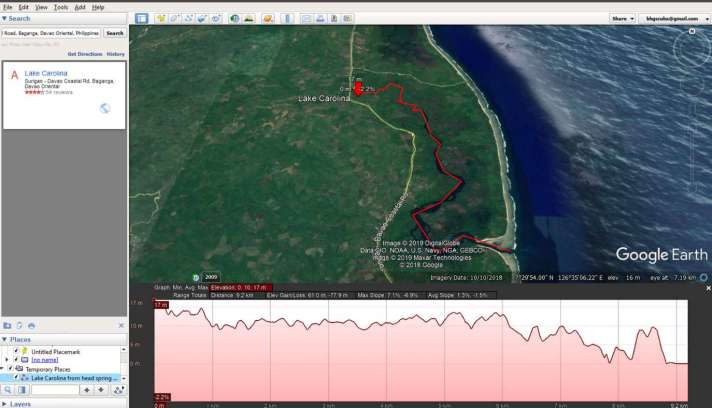Viewport: 712px width, 408px height.
Task: Click the search address input field
Action: click(51, 33)
